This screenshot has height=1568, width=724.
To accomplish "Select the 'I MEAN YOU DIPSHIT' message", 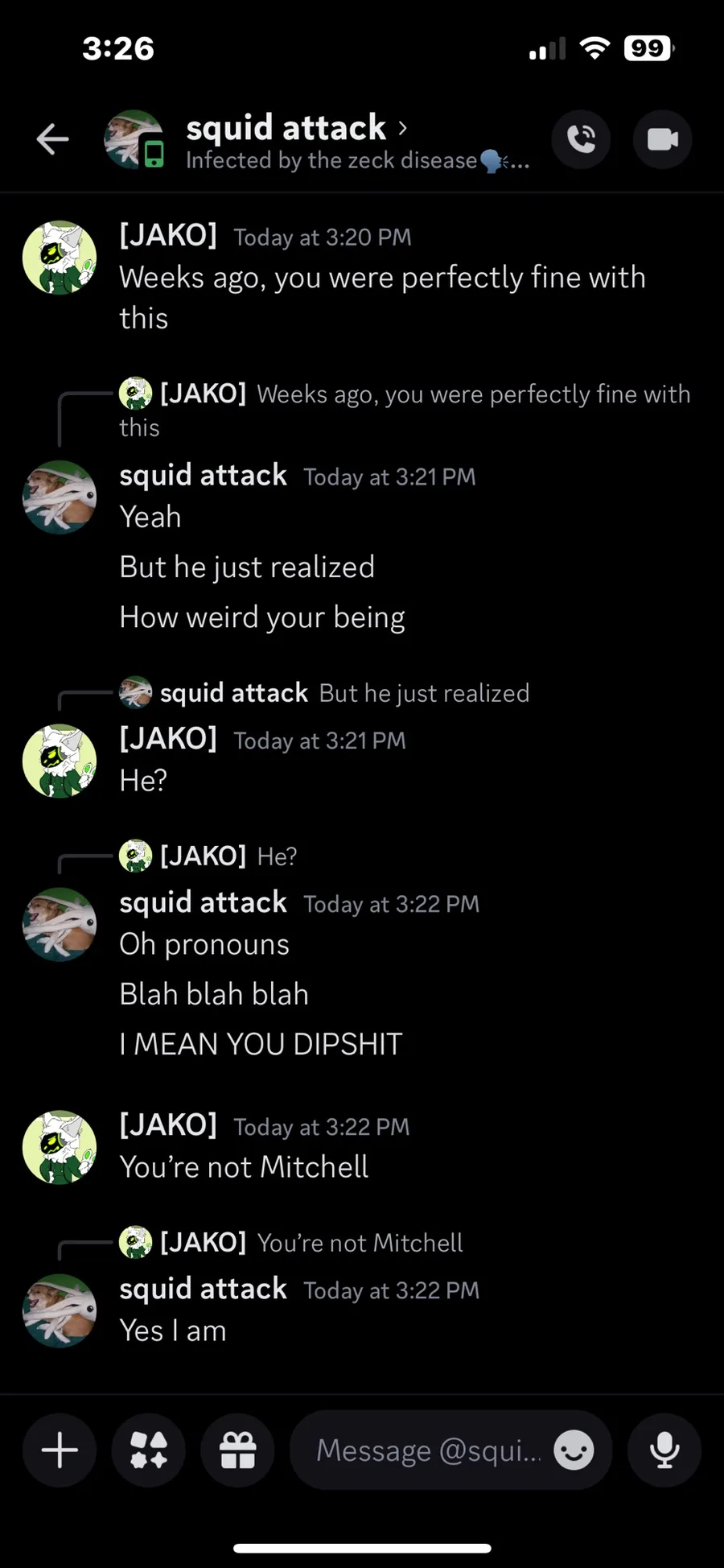I will tap(261, 1044).
